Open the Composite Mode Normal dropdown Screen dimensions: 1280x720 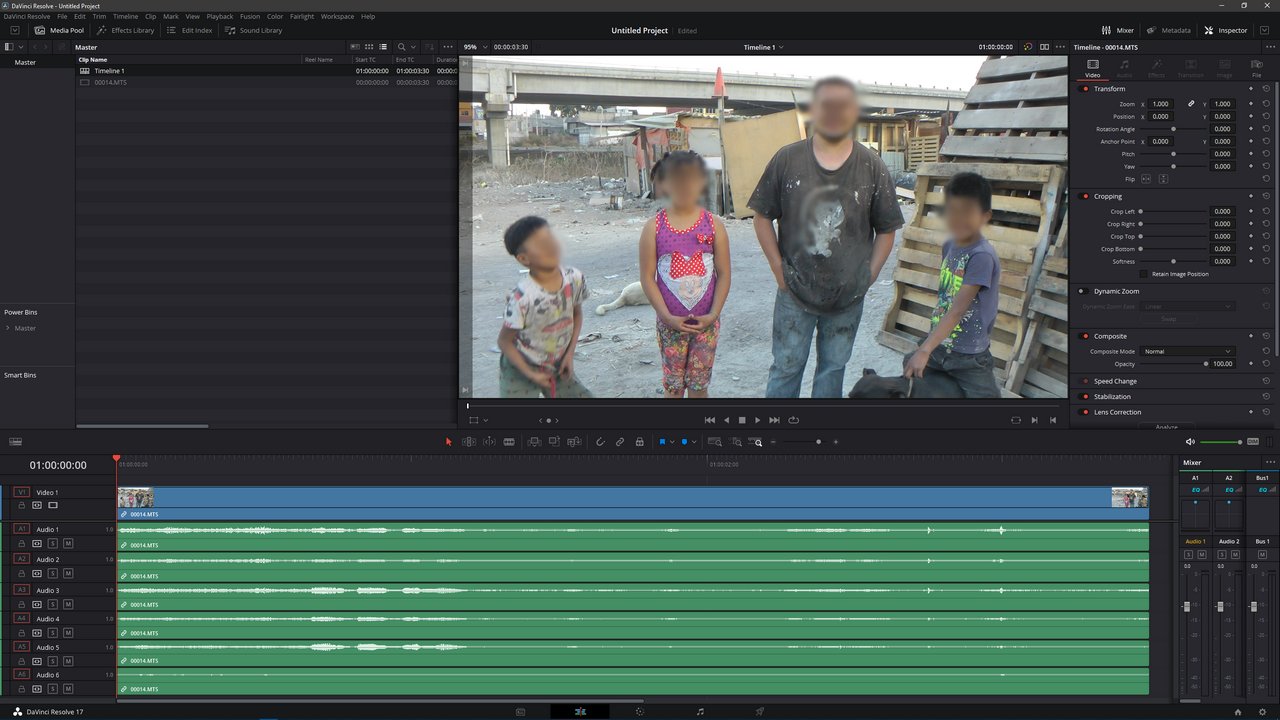click(1188, 351)
